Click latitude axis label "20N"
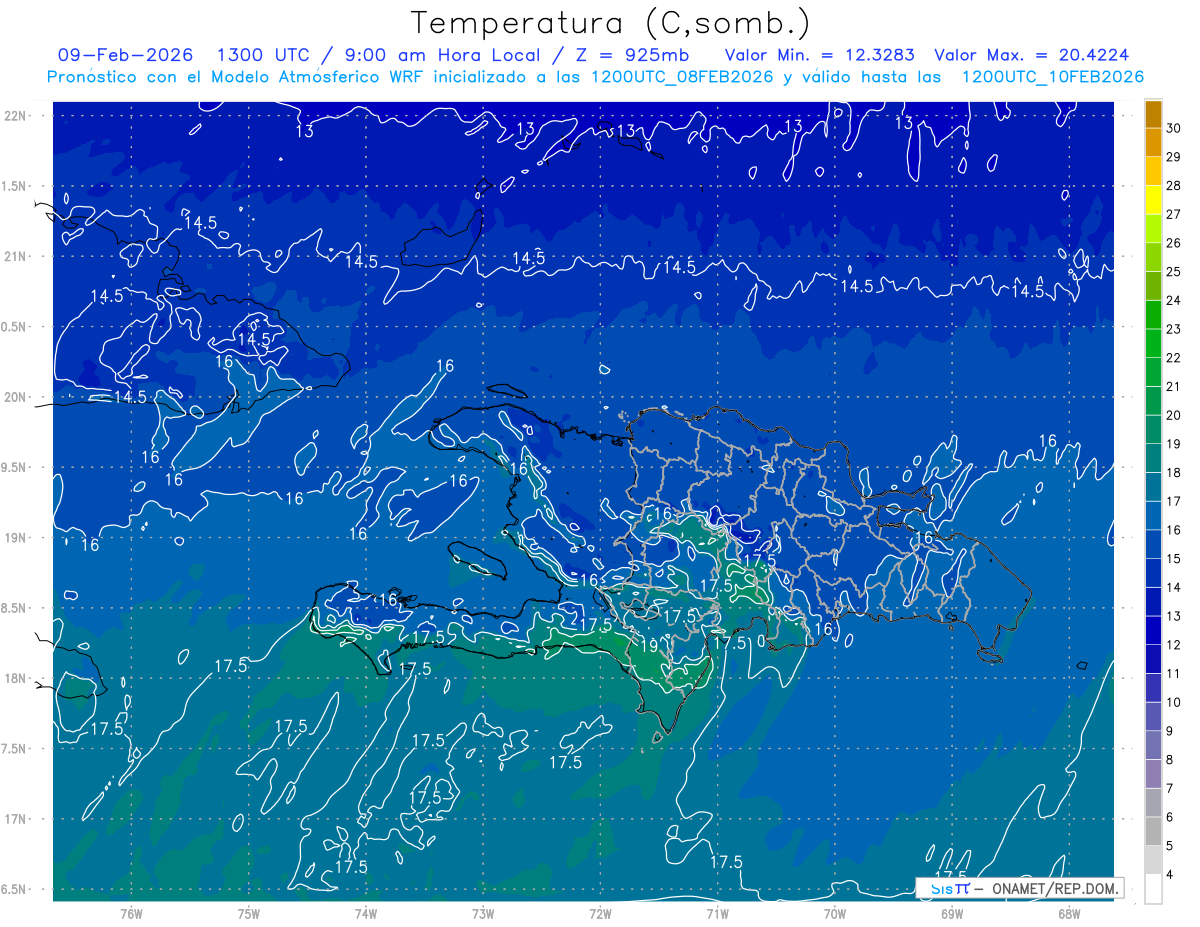This screenshot has height=927, width=1200. tap(17, 397)
